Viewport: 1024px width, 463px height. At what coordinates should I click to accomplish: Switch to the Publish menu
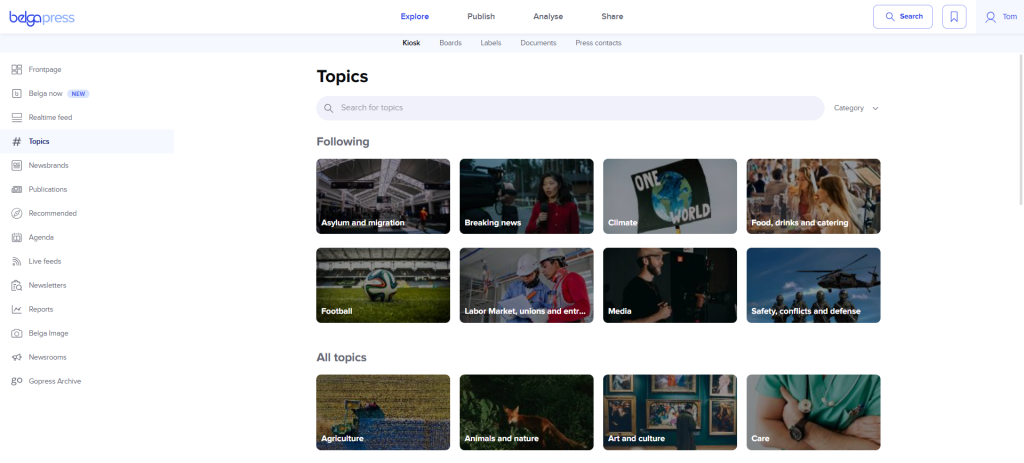click(x=480, y=16)
